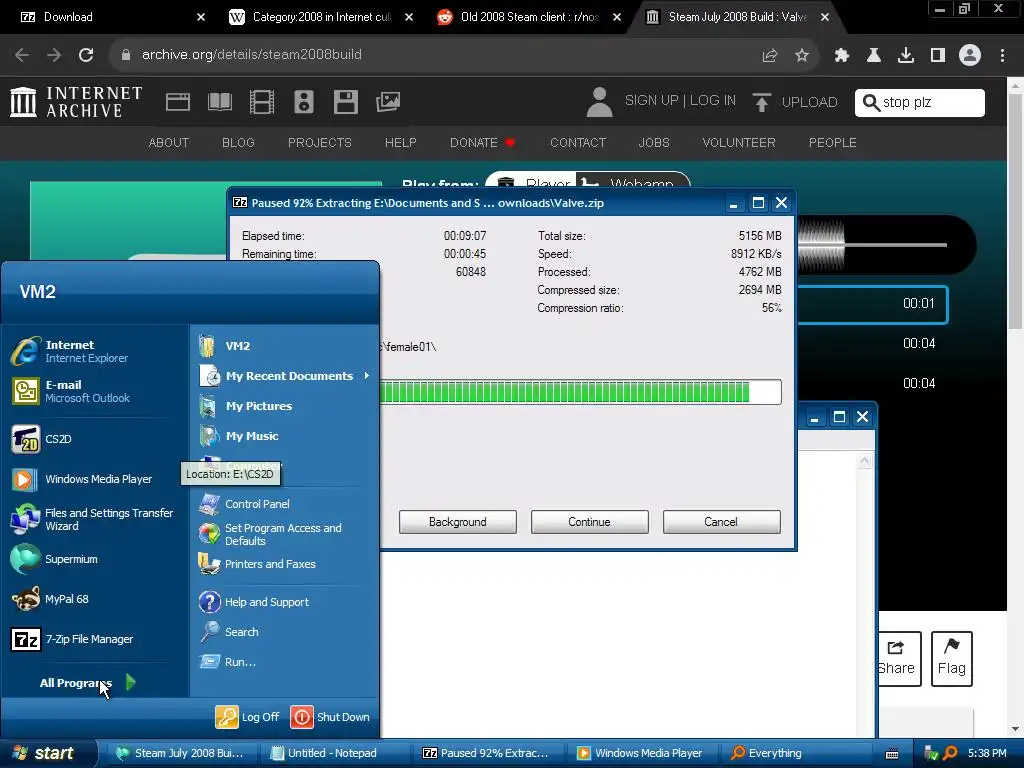This screenshot has width=1024, height=768.
Task: Click Archive search field
Action: point(920,103)
